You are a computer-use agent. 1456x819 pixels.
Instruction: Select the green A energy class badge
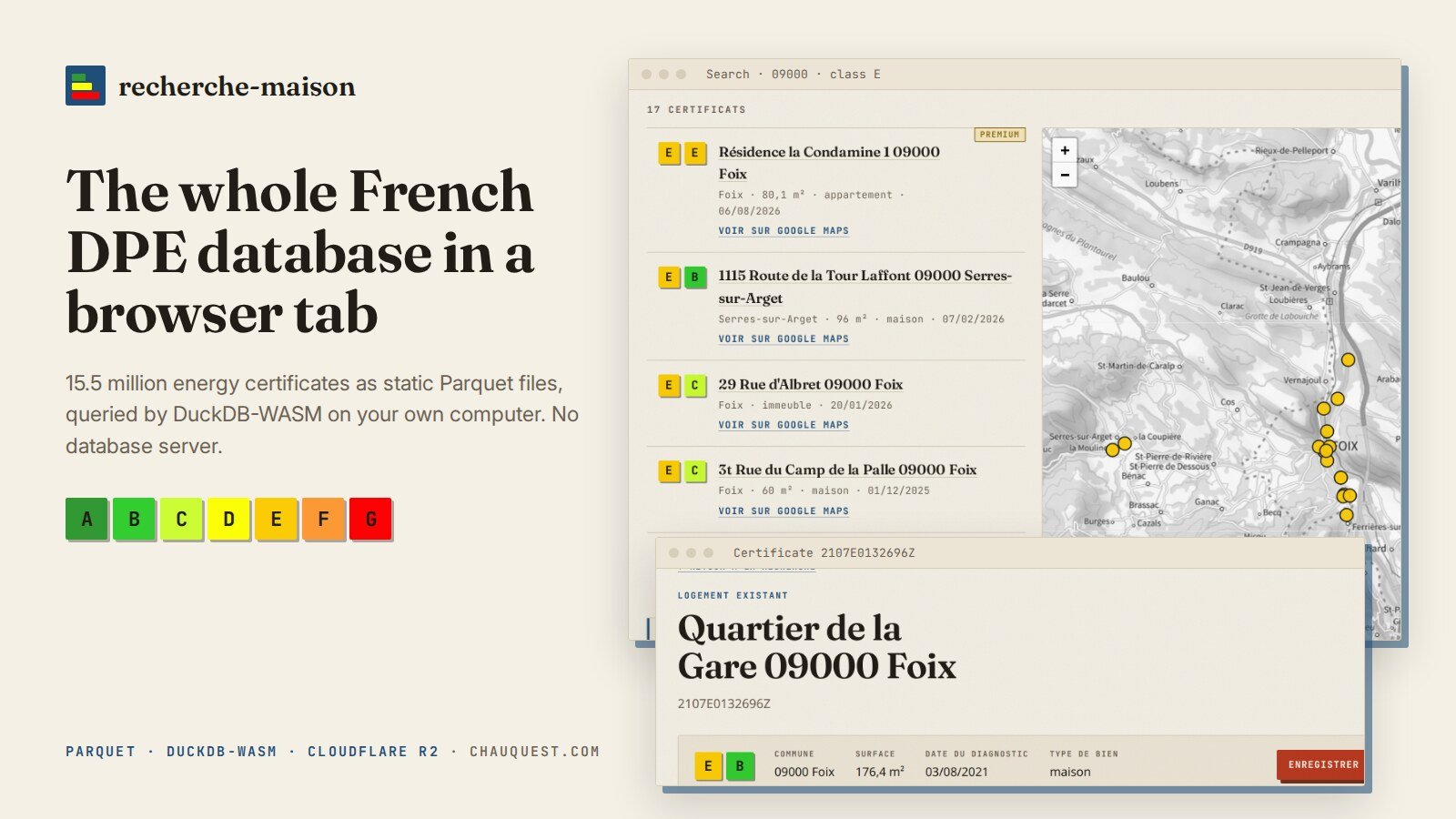tap(86, 519)
